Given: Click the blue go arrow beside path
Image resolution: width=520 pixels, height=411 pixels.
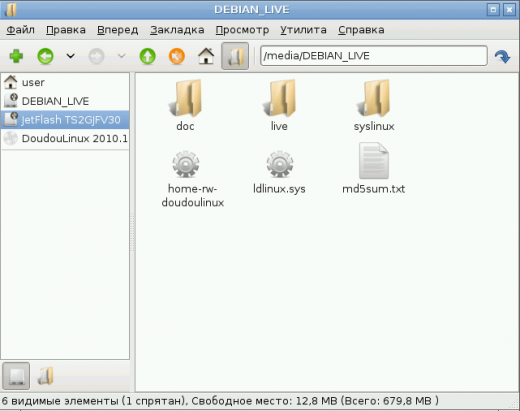Looking at the screenshot, I should point(502,56).
